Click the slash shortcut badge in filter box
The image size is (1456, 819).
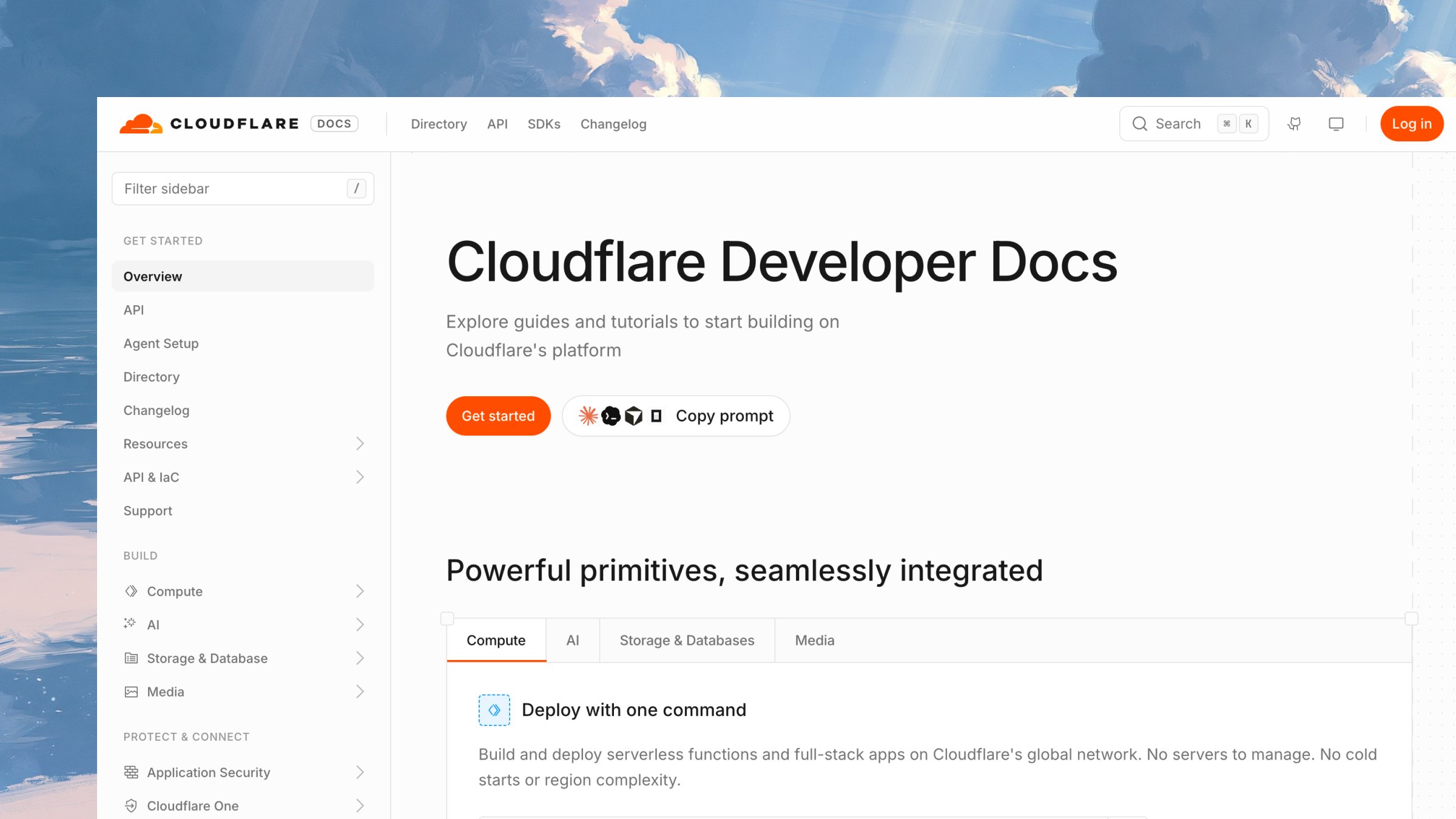357,189
